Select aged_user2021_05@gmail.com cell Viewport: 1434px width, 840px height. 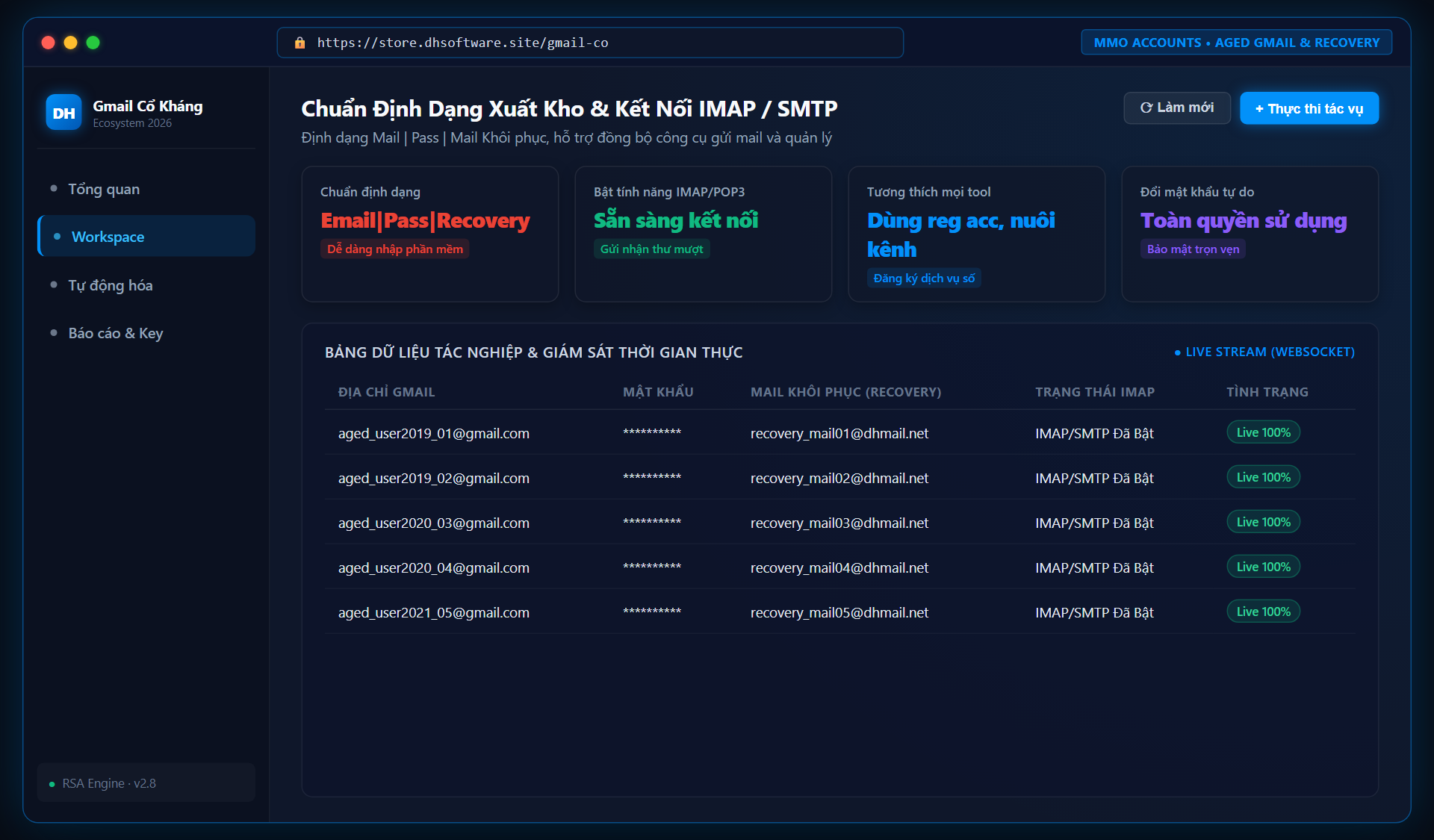pyautogui.click(x=434, y=612)
